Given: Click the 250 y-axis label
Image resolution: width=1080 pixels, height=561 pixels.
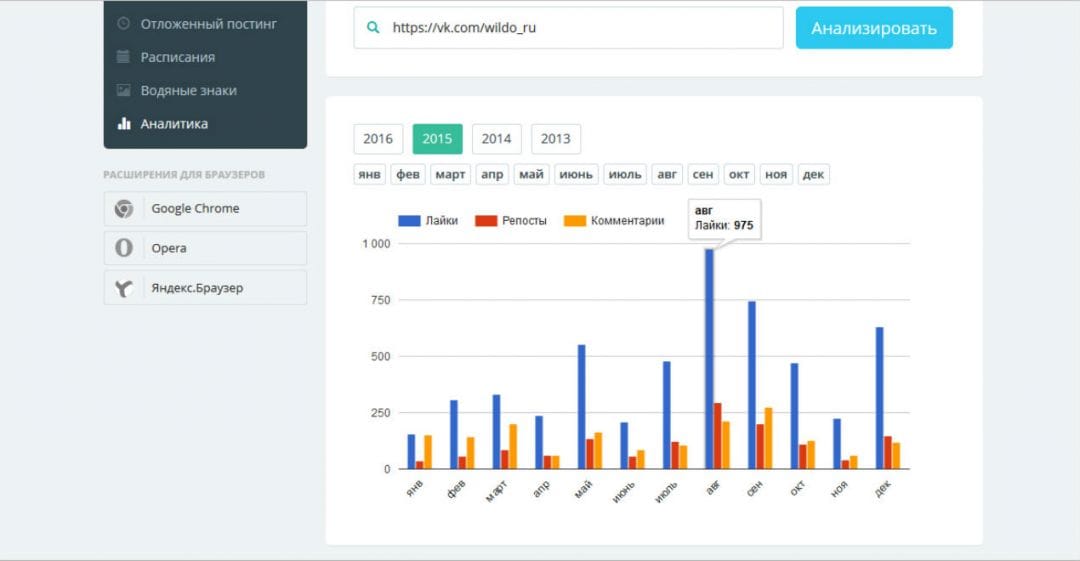Looking at the screenshot, I should (381, 413).
